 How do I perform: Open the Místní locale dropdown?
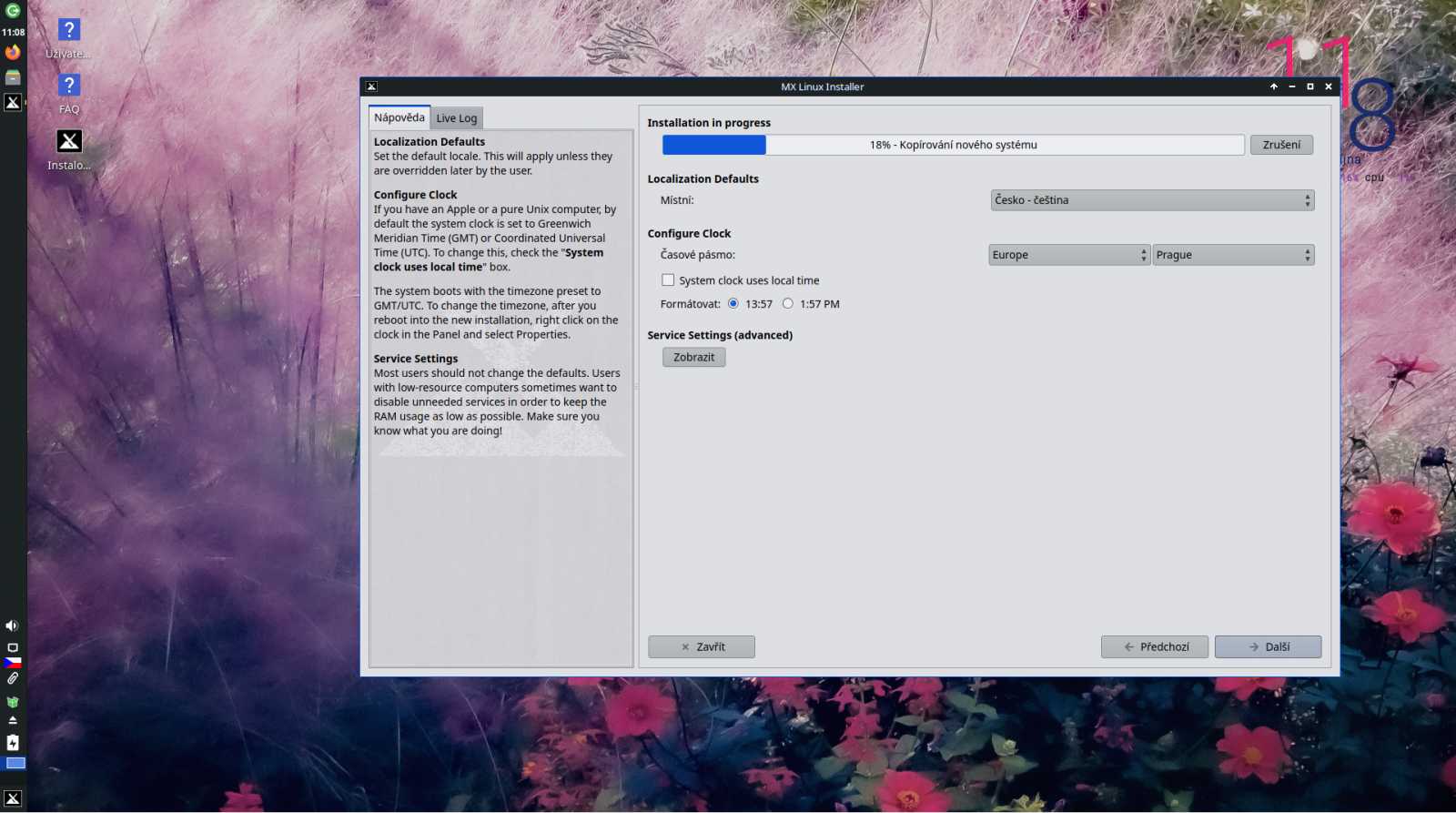tap(1152, 200)
